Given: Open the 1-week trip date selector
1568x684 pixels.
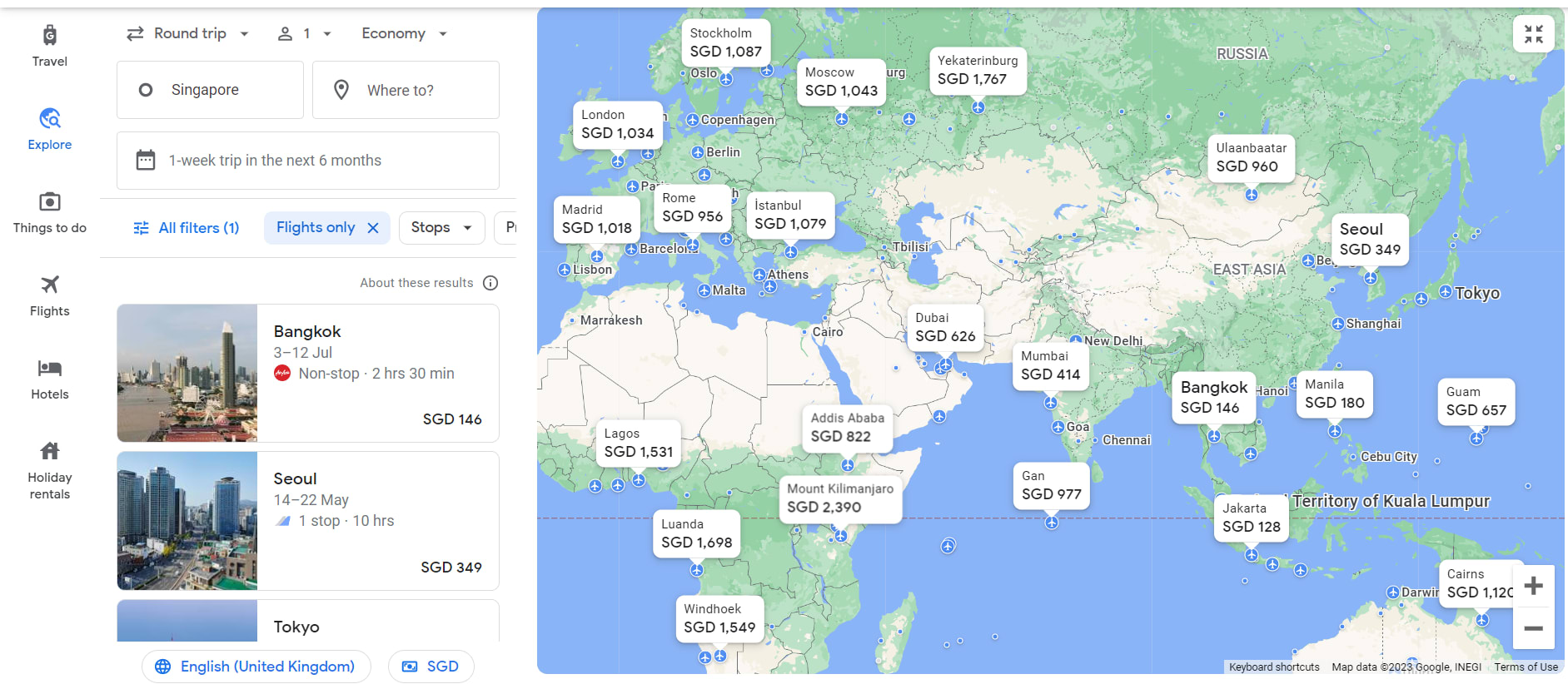Looking at the screenshot, I should coord(308,161).
